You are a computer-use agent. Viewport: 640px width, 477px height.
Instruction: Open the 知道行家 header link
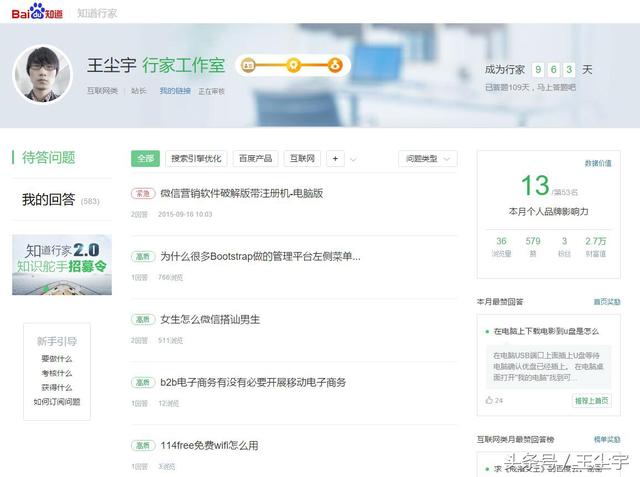point(97,13)
